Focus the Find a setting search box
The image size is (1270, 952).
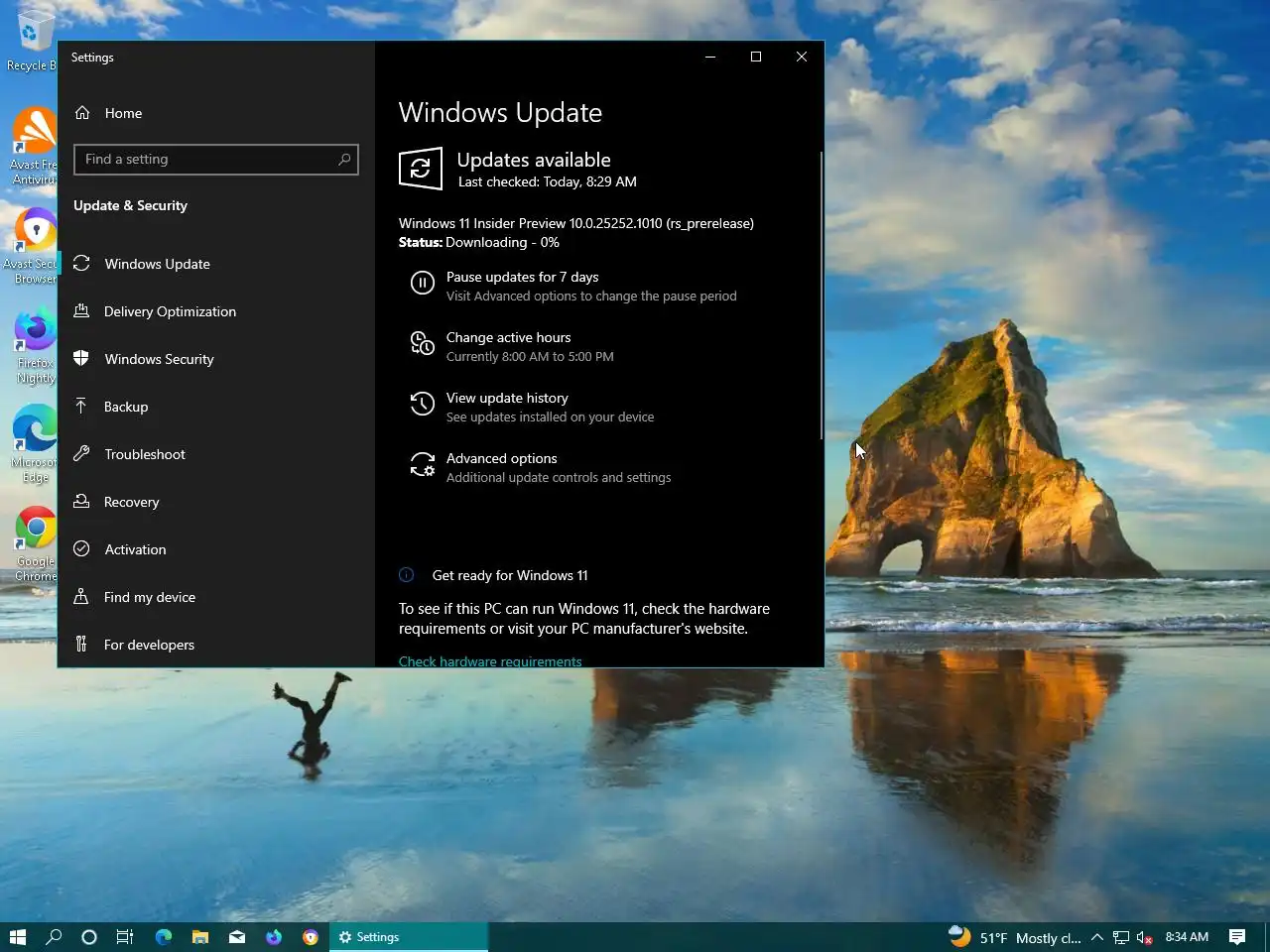(x=215, y=160)
